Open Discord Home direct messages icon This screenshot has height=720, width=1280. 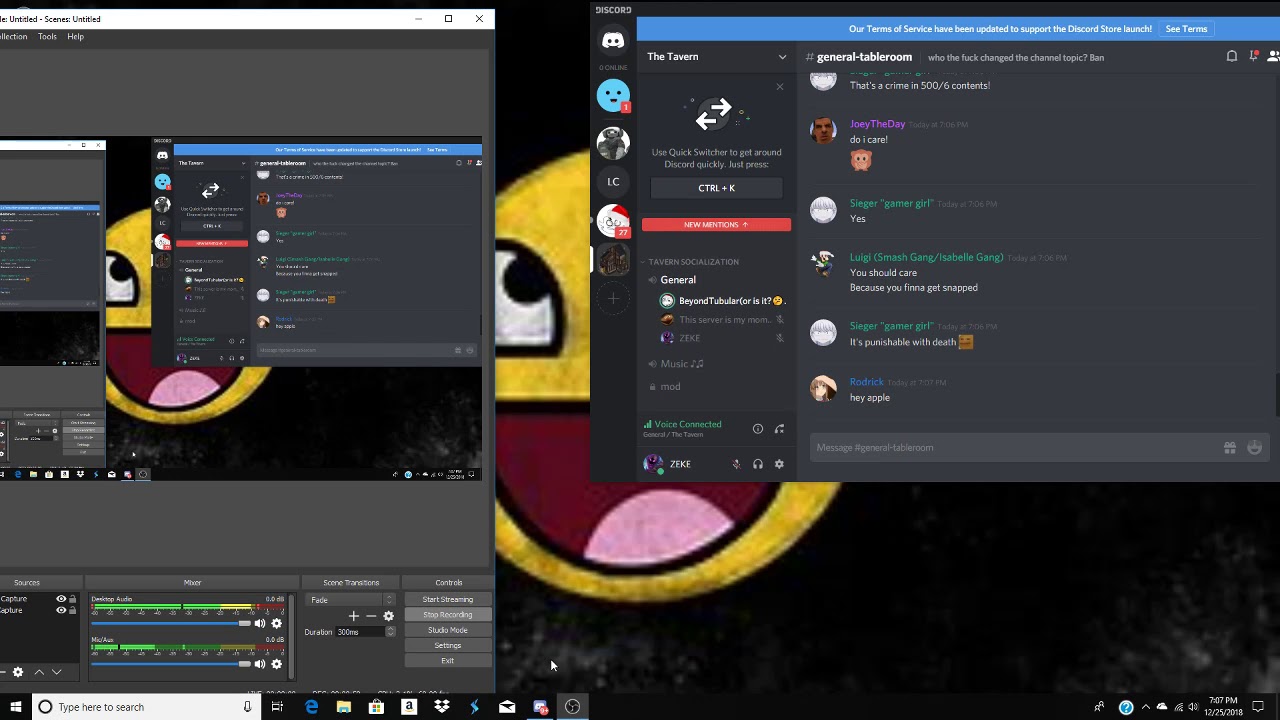pyautogui.click(x=613, y=41)
